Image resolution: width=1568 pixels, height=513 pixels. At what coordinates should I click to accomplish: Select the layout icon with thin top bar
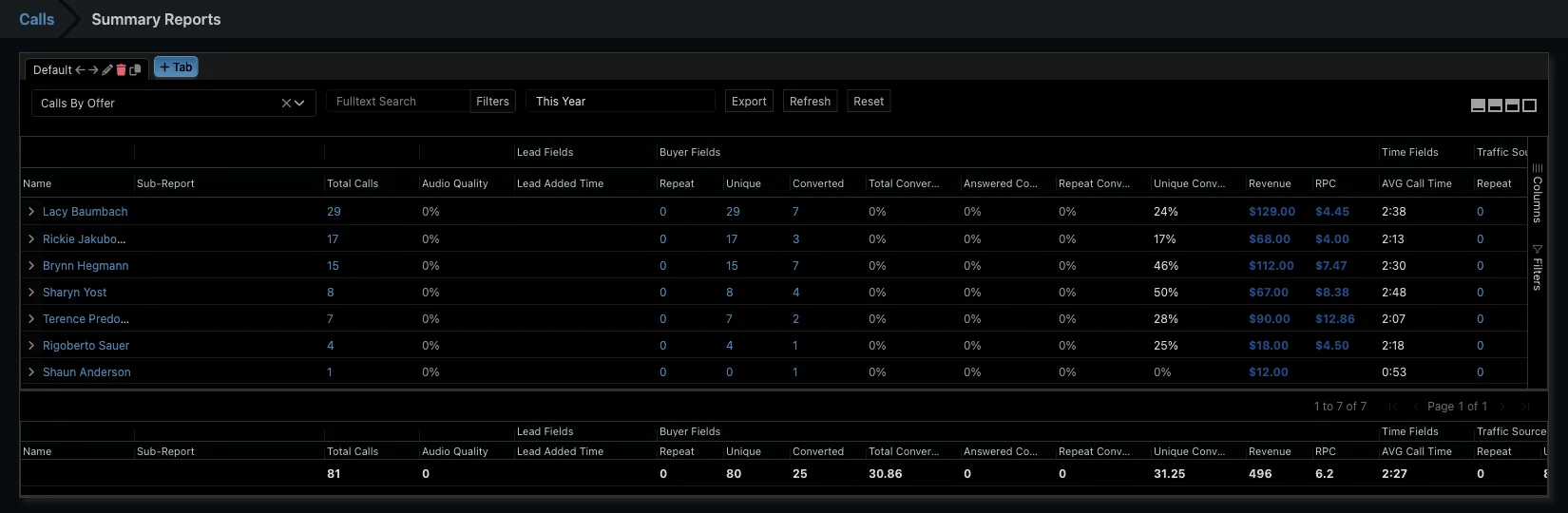[x=1512, y=105]
